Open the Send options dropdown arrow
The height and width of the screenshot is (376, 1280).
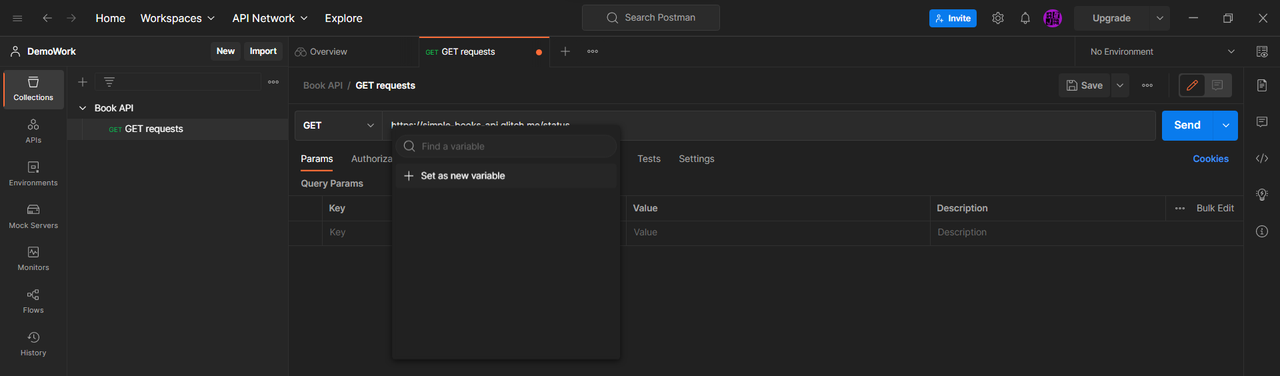[x=1226, y=125]
